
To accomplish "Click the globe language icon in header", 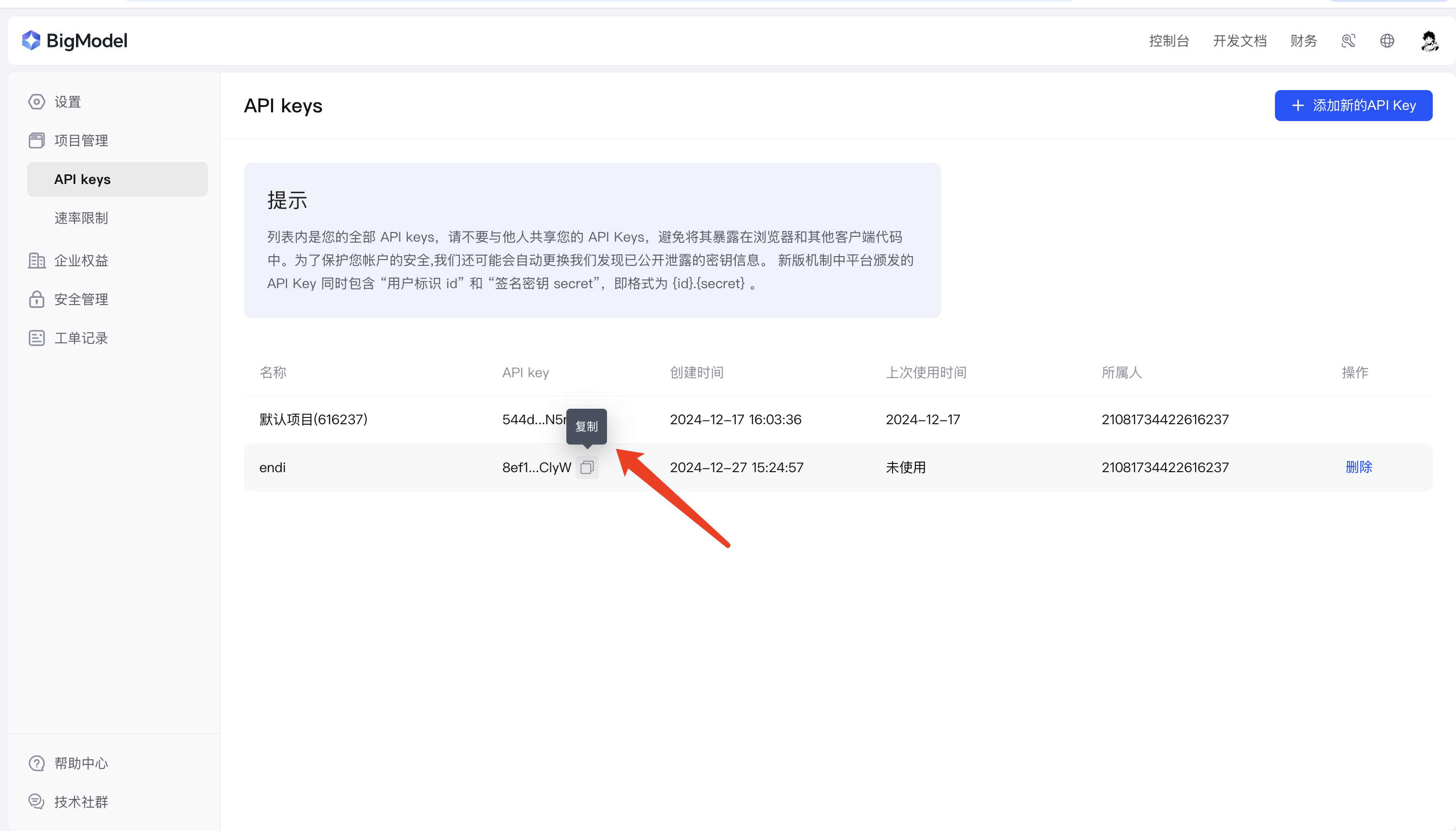I will (x=1387, y=41).
